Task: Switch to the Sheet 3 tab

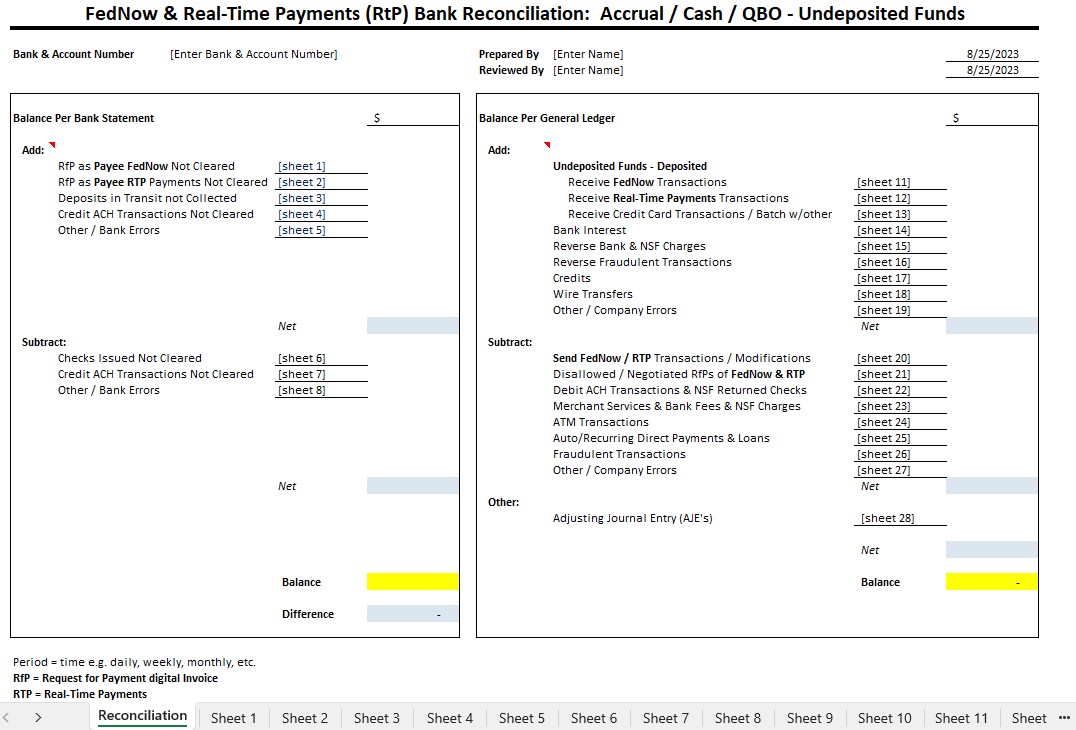Action: [x=377, y=718]
